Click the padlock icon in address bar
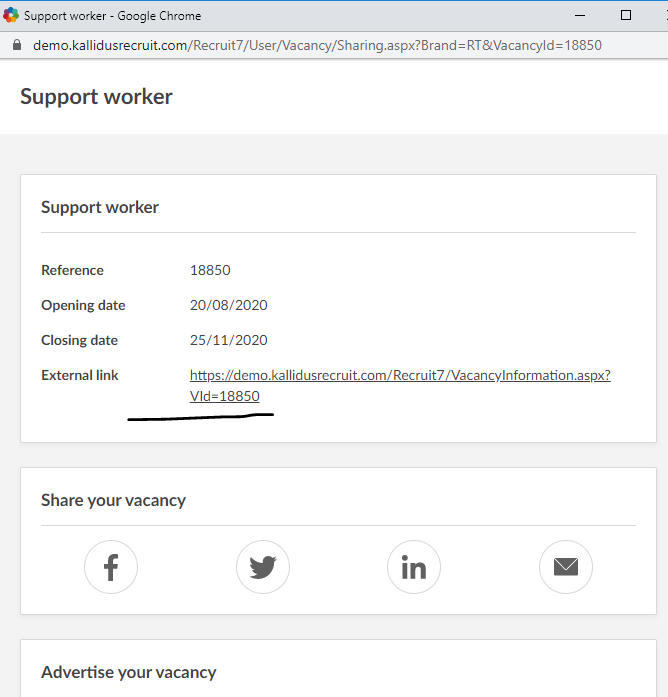 (x=15, y=46)
